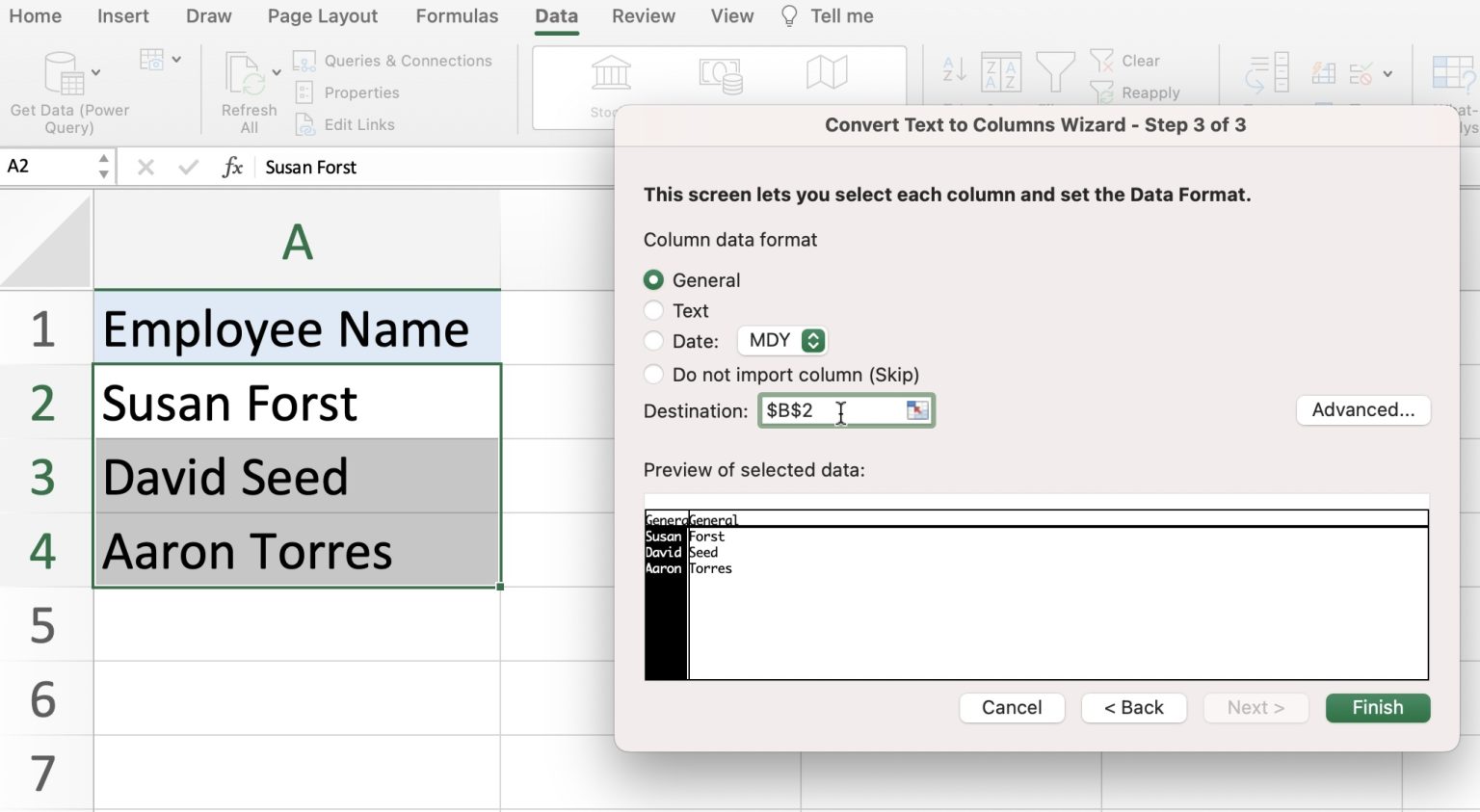The width and height of the screenshot is (1480, 812).
Task: Select cell containing David Seed
Action: [x=297, y=477]
